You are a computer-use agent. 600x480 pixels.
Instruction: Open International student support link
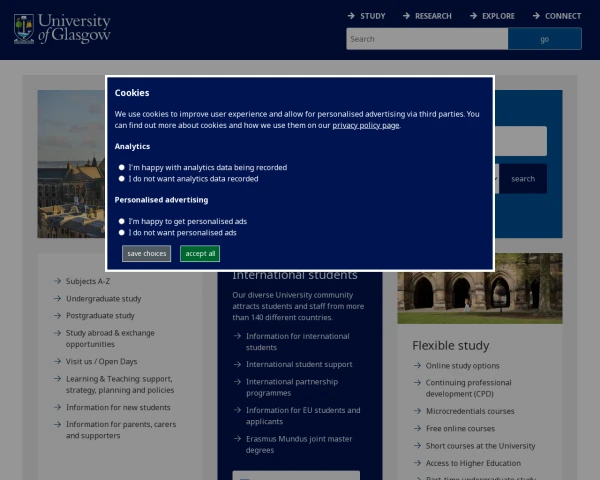pos(299,364)
